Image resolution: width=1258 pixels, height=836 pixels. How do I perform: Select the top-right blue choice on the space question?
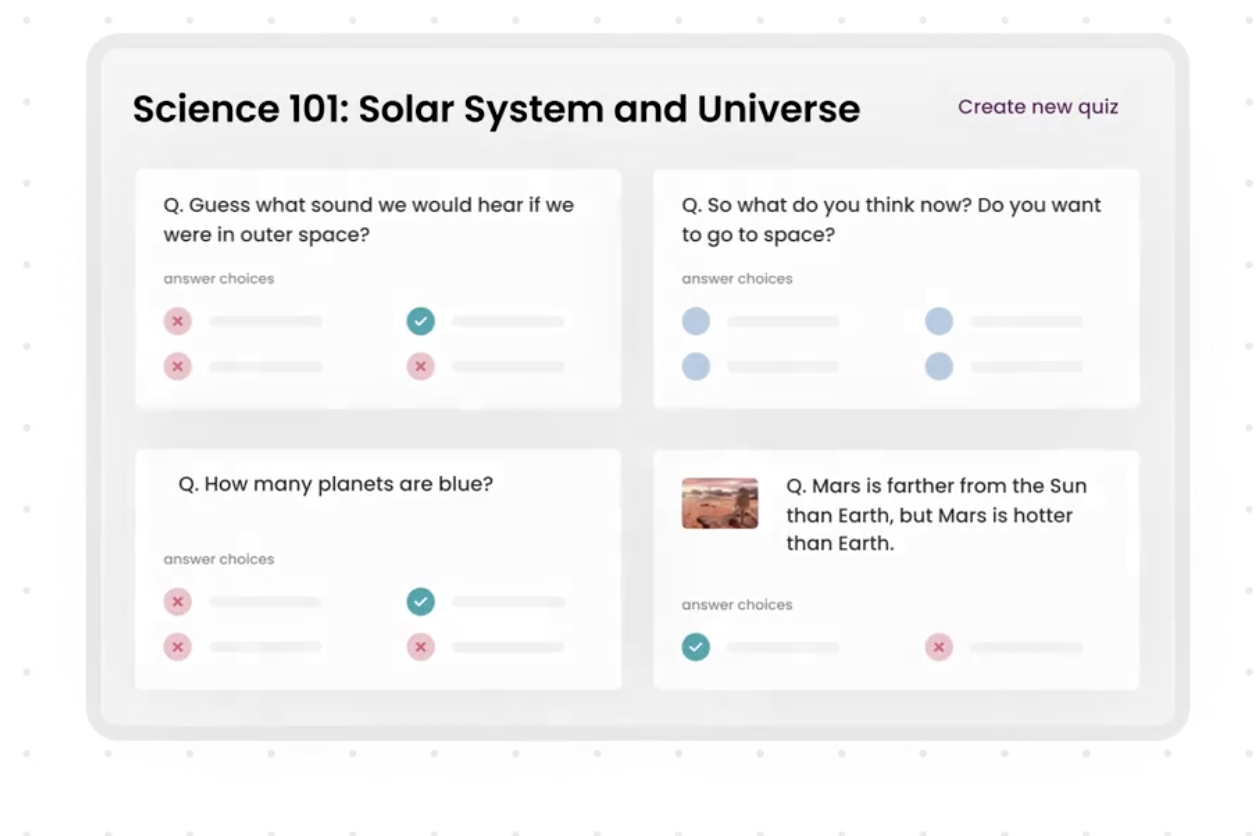pyautogui.click(x=940, y=321)
